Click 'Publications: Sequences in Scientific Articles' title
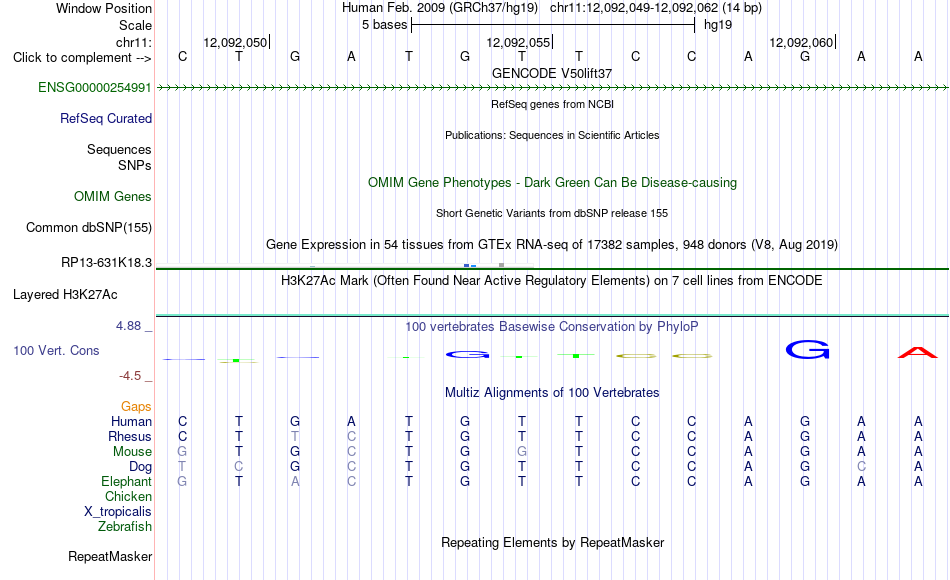The image size is (950, 580). pos(552,135)
